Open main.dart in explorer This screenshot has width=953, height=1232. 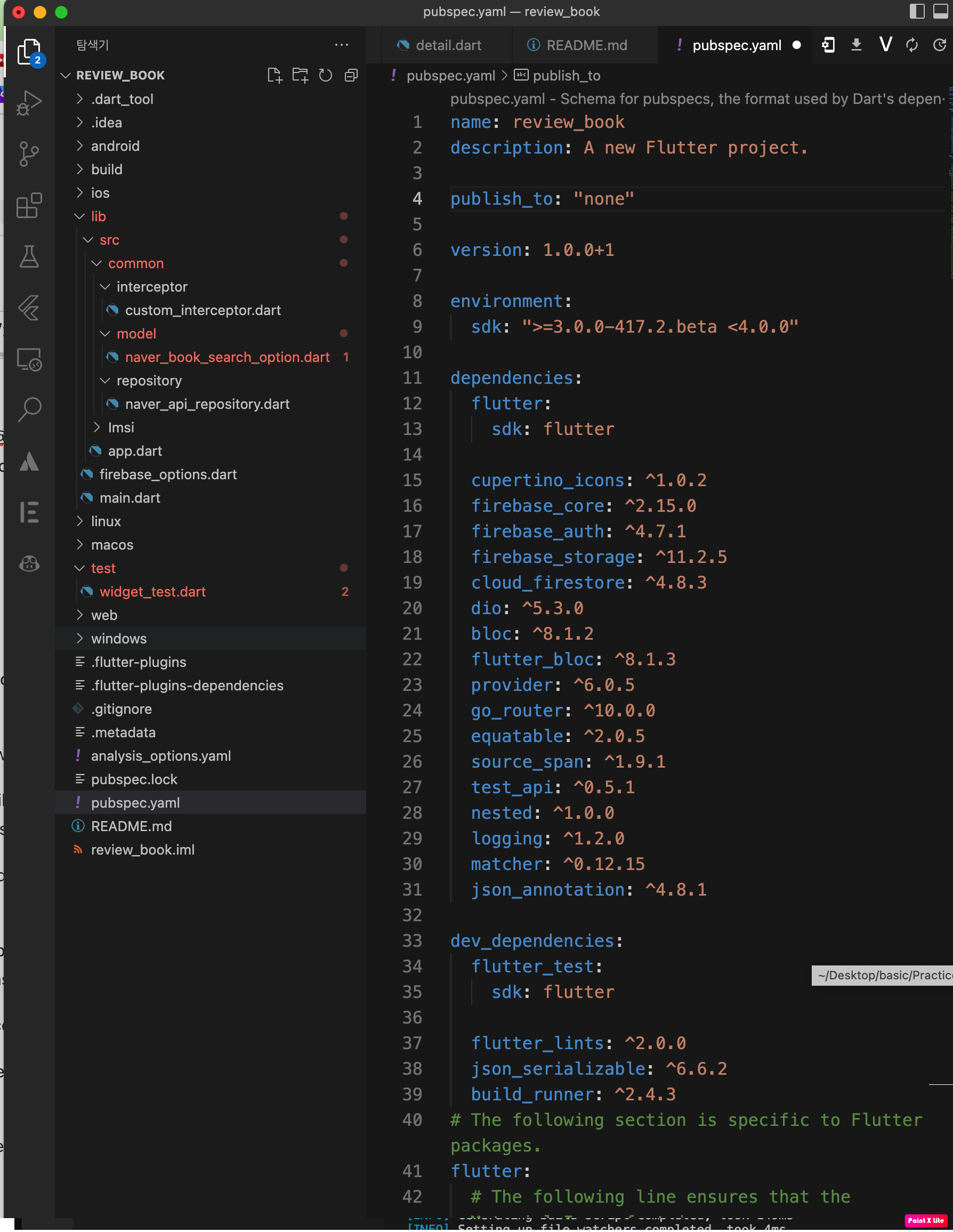click(x=211, y=498)
